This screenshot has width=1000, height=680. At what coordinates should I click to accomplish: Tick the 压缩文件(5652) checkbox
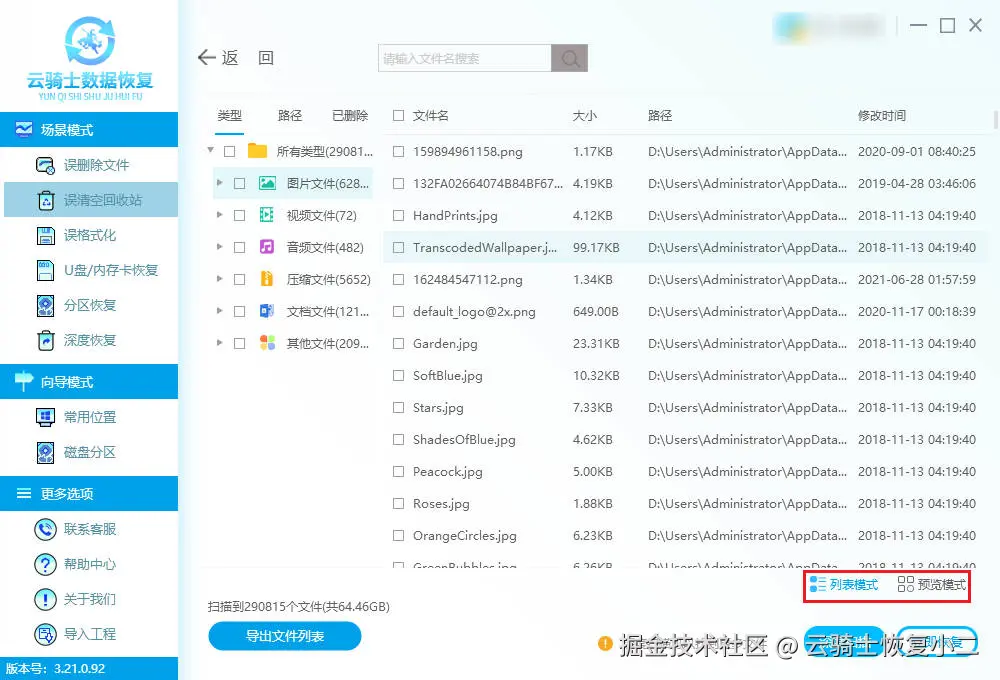click(x=239, y=279)
